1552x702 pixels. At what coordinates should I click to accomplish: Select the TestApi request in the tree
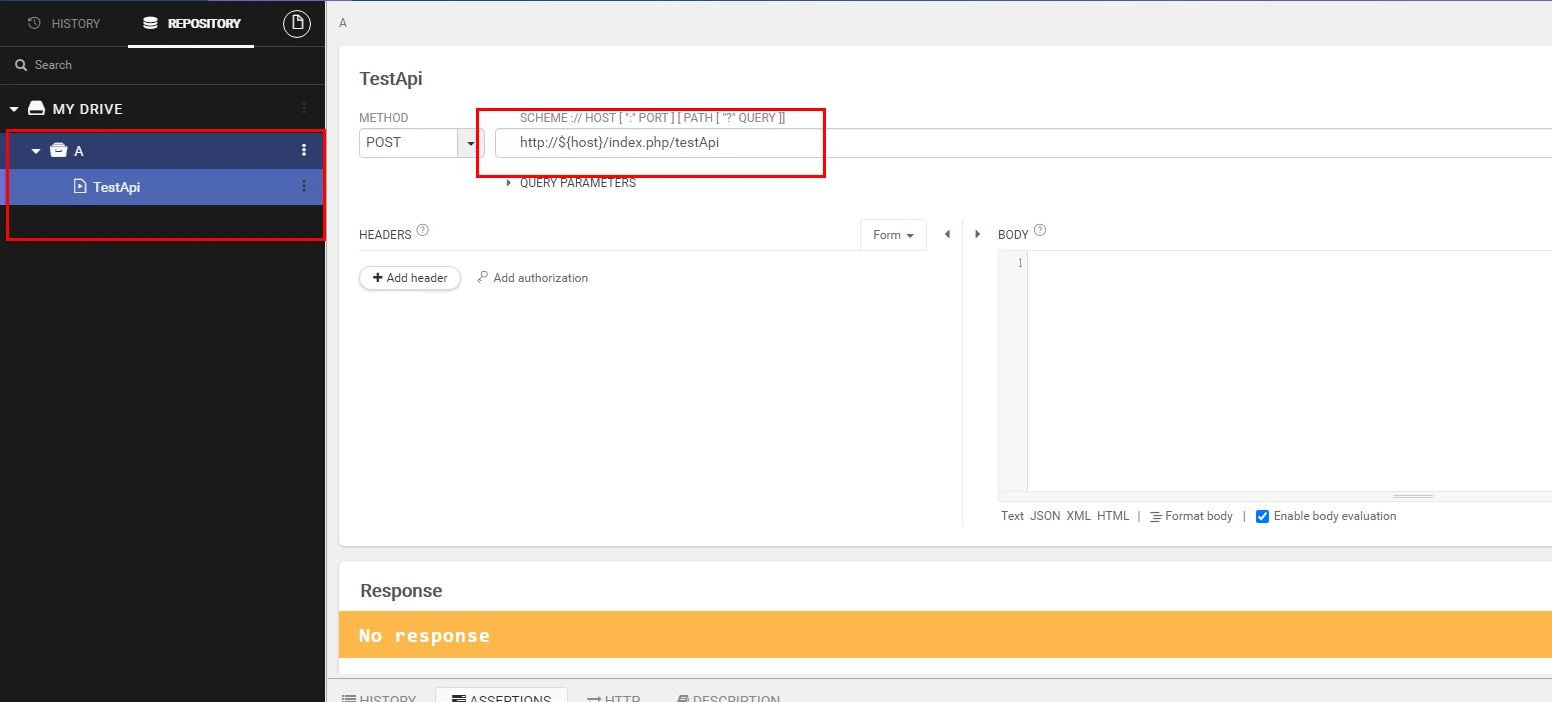coord(116,187)
